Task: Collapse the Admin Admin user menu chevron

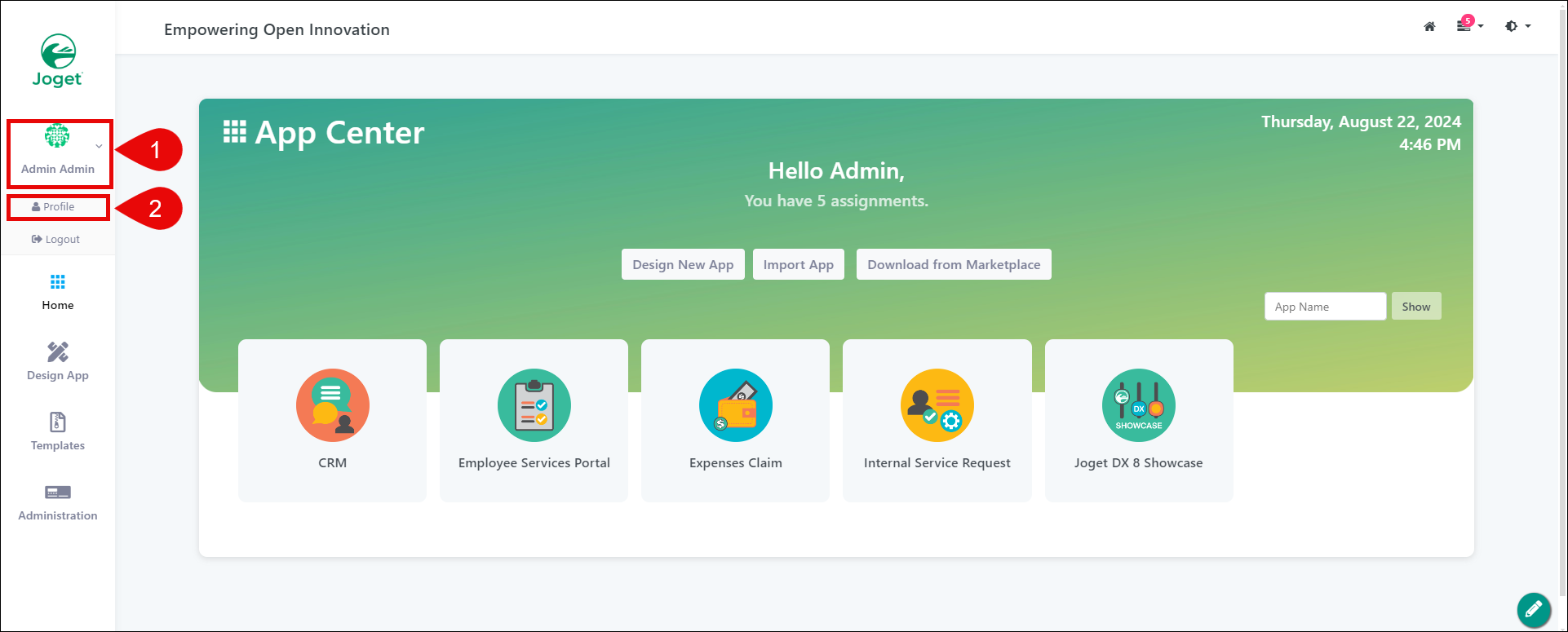Action: coord(99,147)
